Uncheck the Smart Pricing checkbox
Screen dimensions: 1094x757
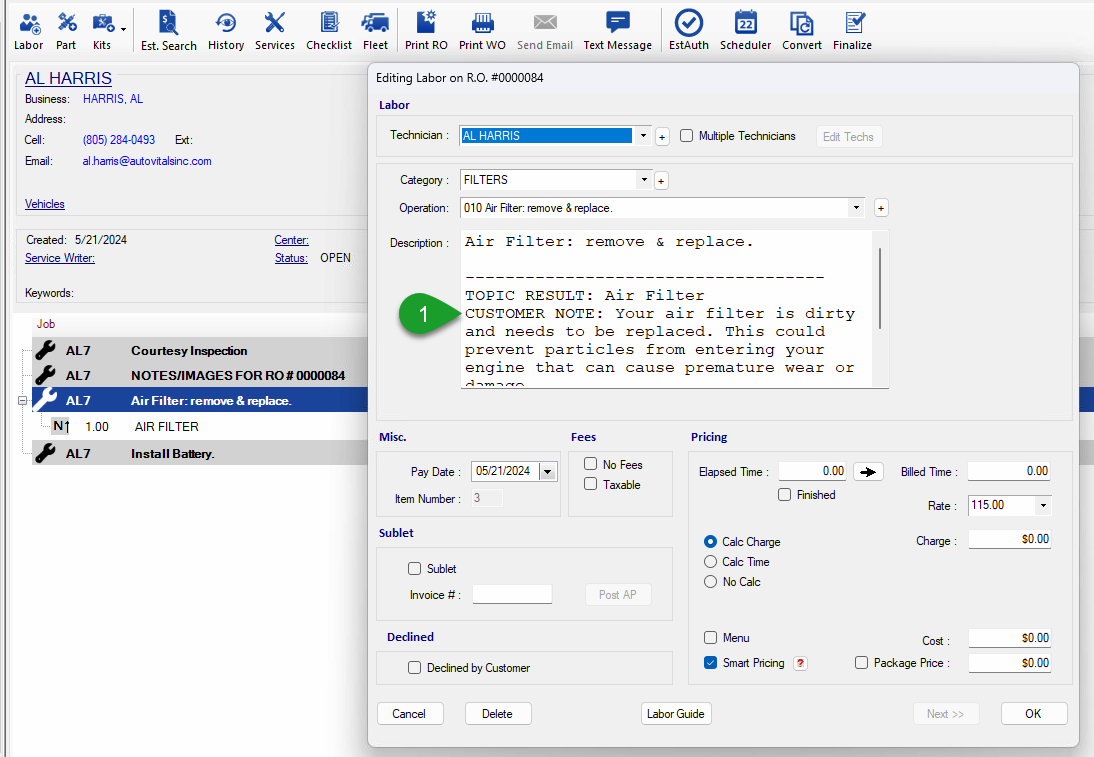point(710,663)
